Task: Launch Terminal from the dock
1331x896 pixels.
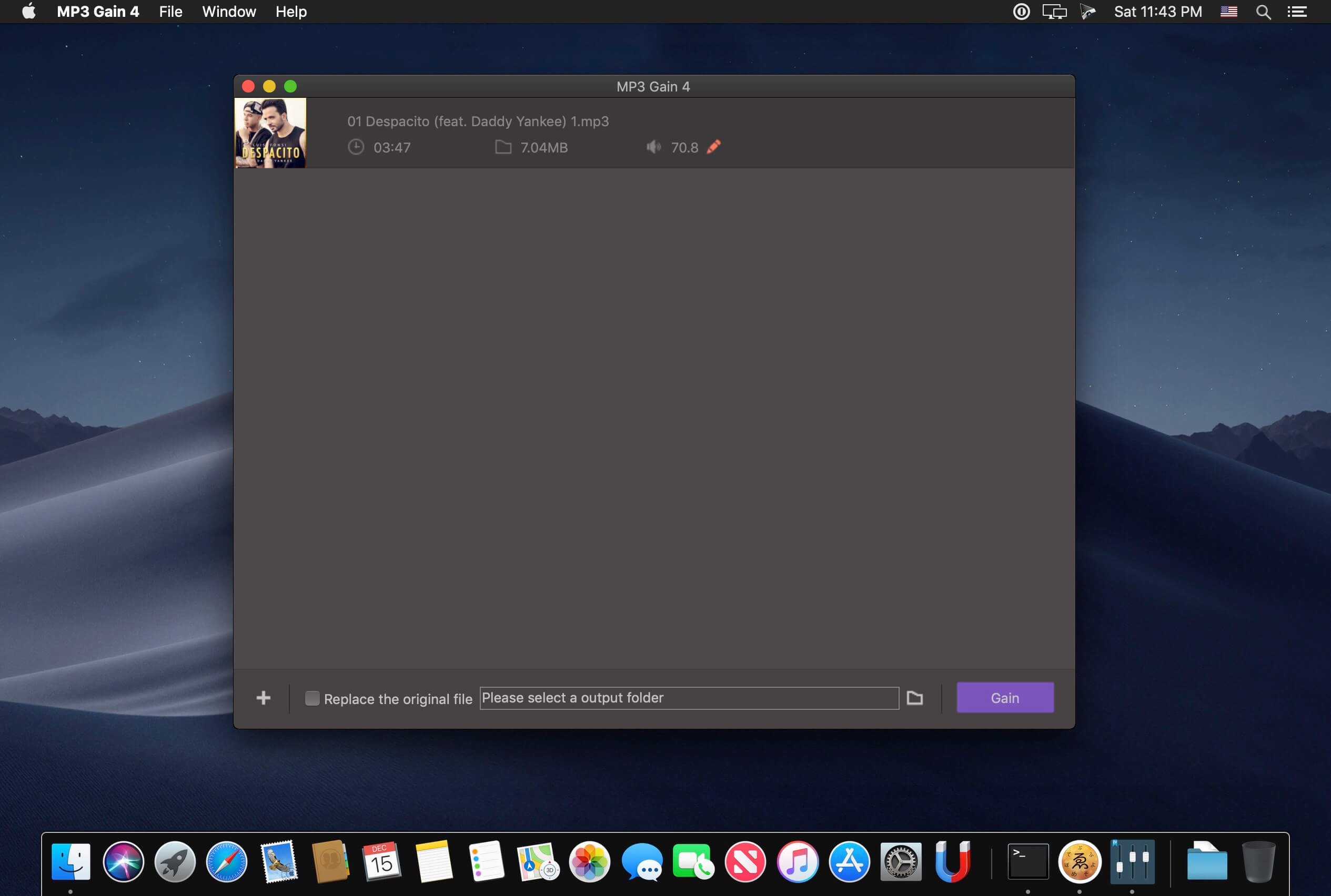Action: pos(1027,862)
